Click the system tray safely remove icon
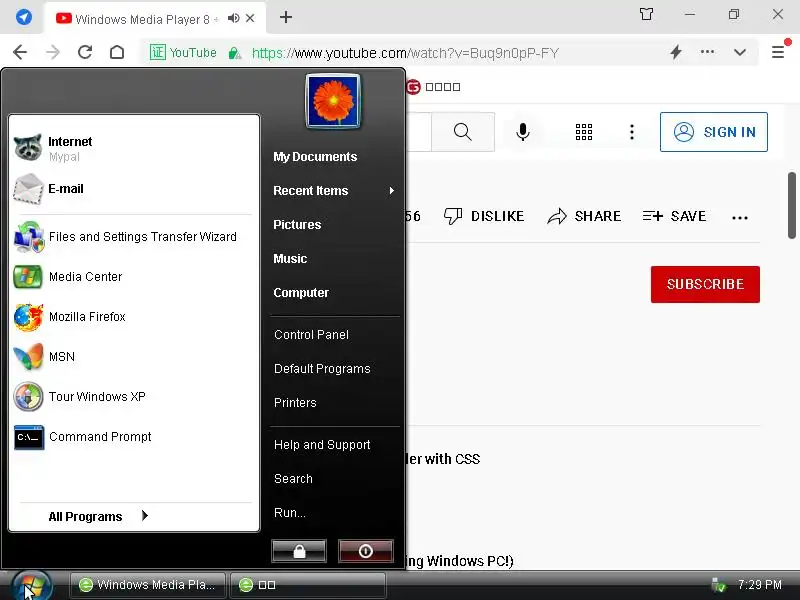Viewport: 800px width, 600px height. (x=718, y=585)
